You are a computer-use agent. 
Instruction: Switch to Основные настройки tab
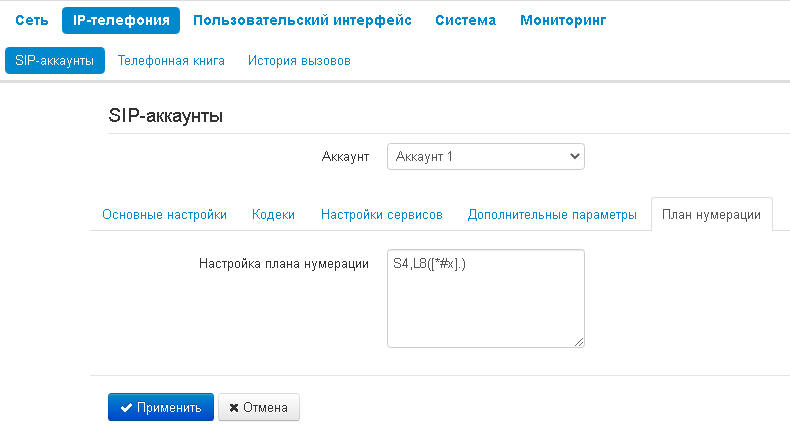pos(164,215)
